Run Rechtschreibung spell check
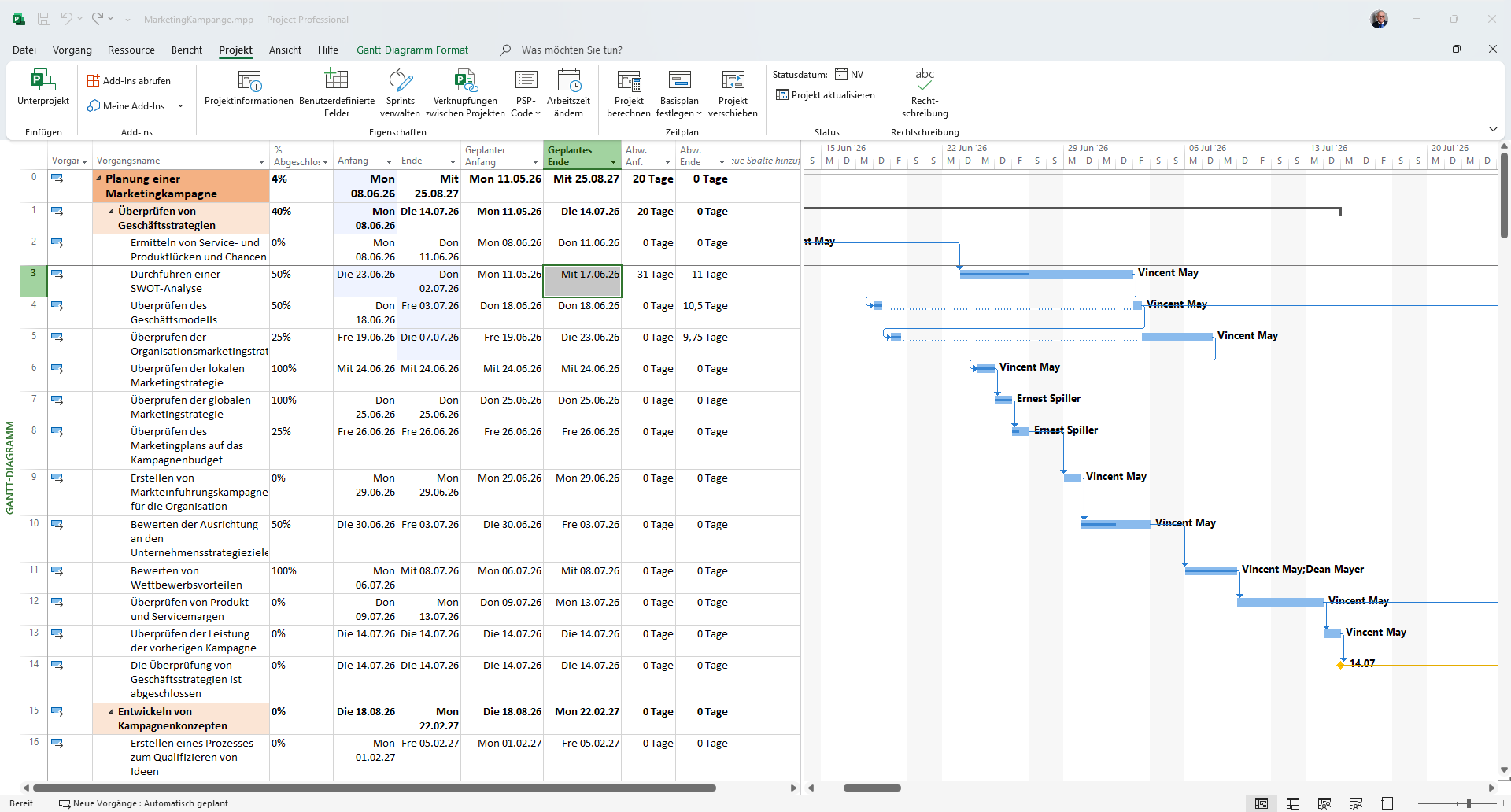 pos(925,93)
